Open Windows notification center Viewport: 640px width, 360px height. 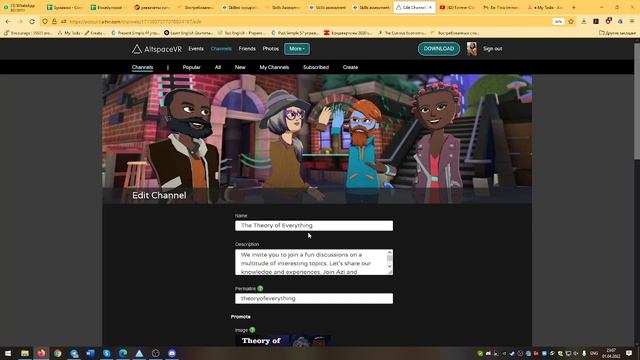[629, 353]
